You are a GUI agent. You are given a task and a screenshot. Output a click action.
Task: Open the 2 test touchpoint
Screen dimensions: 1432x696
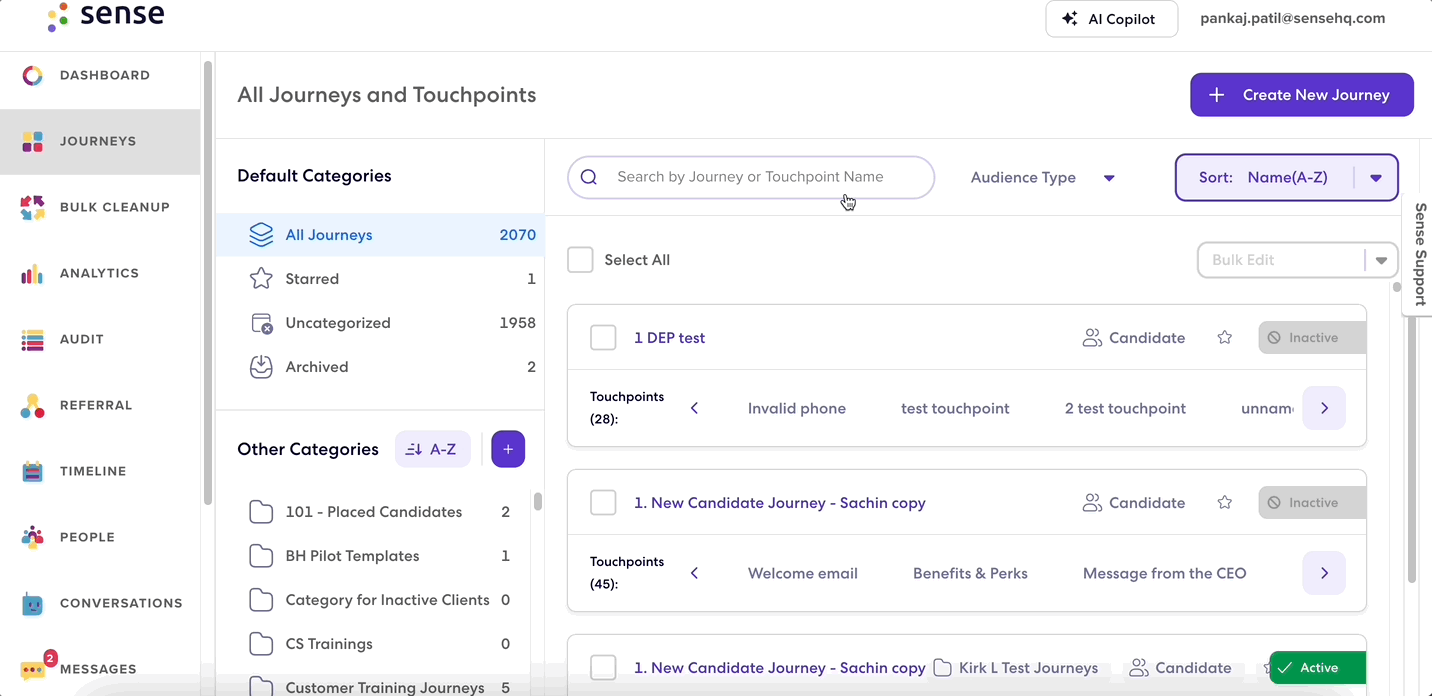[1125, 408]
